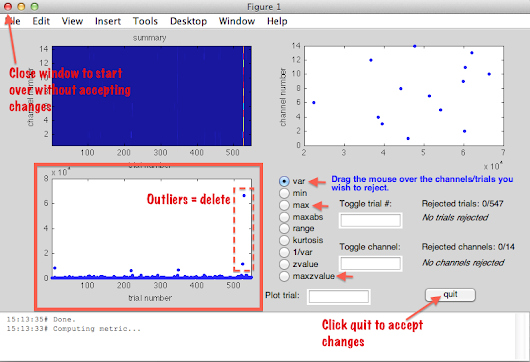Screen dimensions: 530x362
Task: Open the Help menu
Action: [277, 21]
